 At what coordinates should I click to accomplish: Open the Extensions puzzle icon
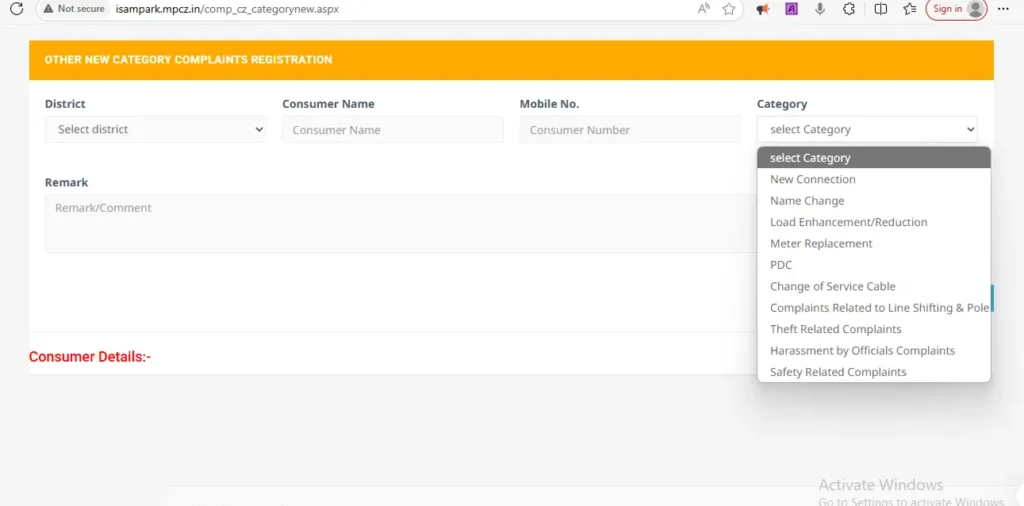point(849,9)
